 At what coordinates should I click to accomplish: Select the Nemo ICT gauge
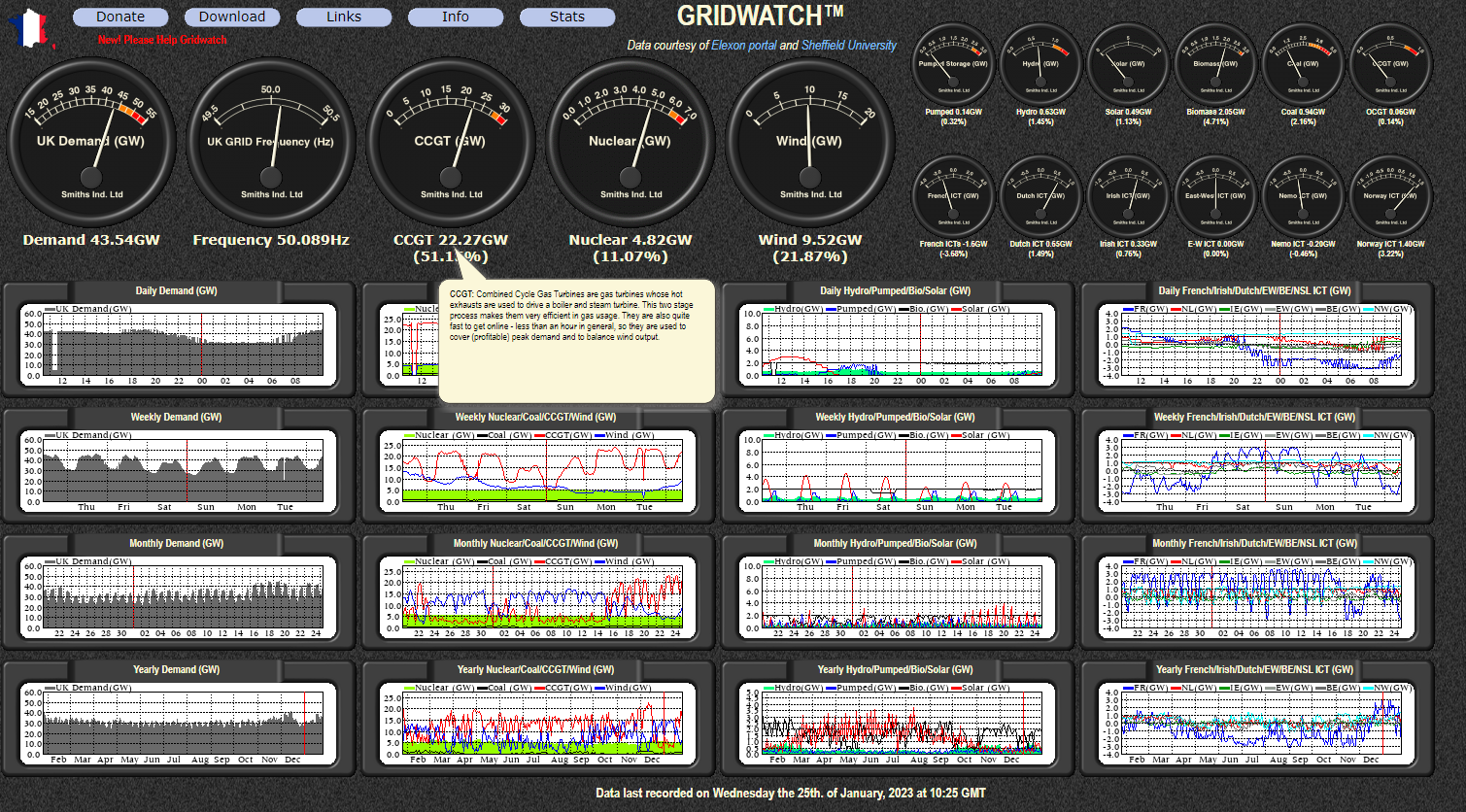click(x=1304, y=195)
